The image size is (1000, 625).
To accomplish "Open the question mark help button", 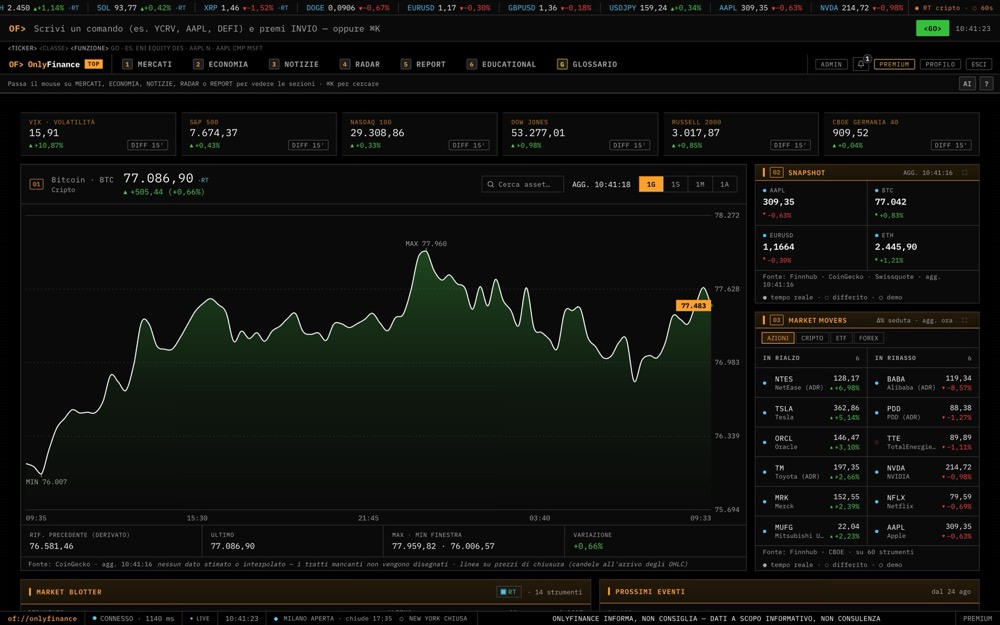I will coord(986,84).
